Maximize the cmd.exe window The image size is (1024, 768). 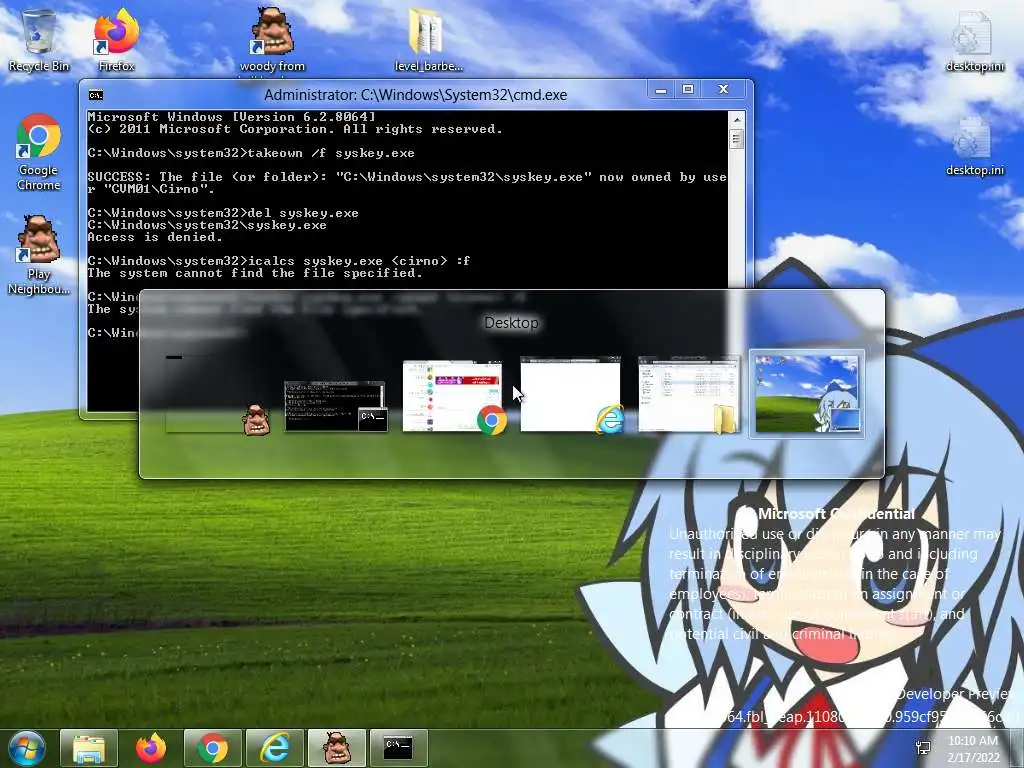688,89
